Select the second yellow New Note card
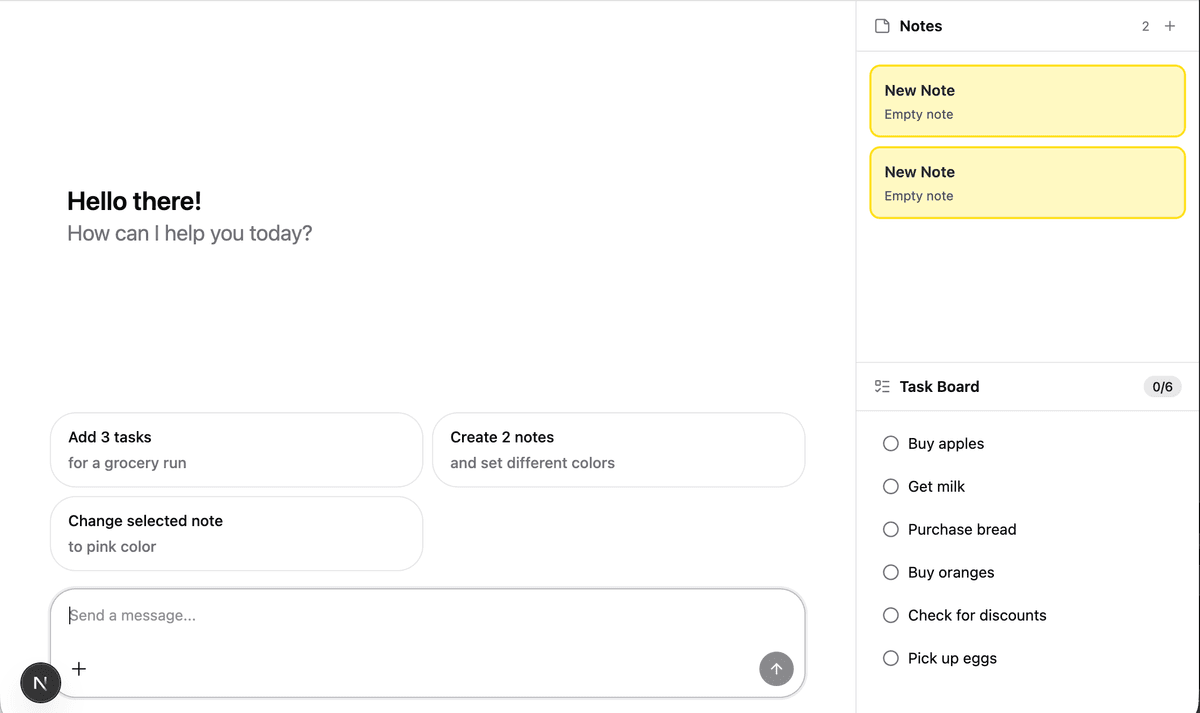This screenshot has height=713, width=1200. (1027, 183)
